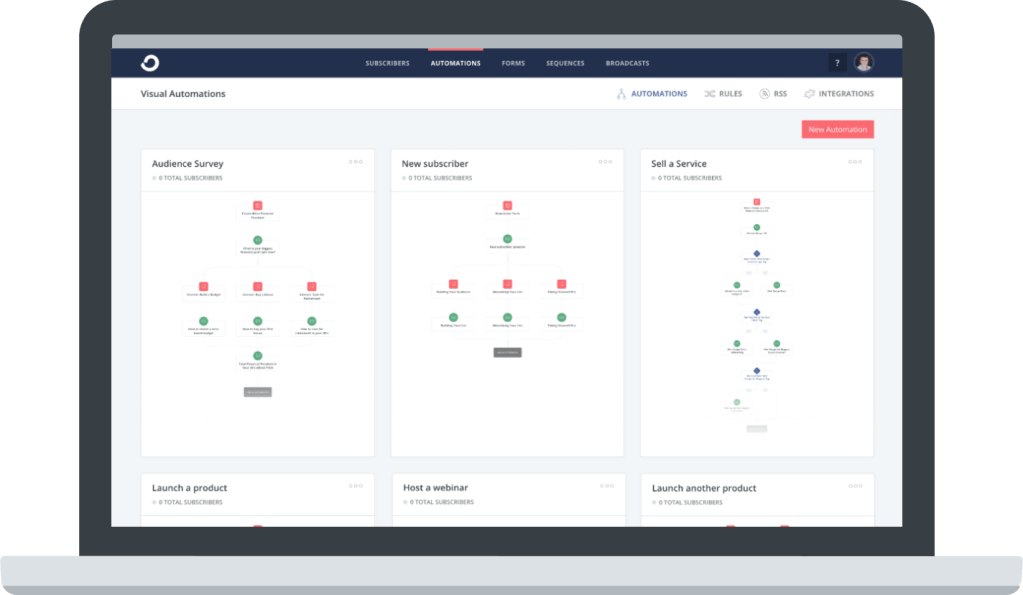Open the Launch a product three-dot menu

click(x=355, y=486)
